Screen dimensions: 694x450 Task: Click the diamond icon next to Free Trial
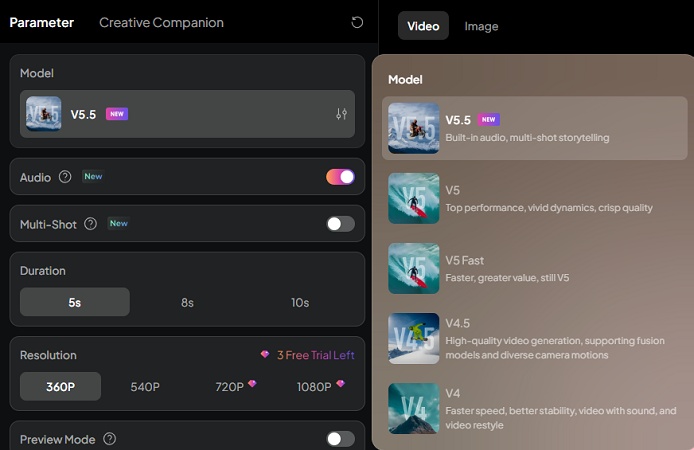[265, 354]
